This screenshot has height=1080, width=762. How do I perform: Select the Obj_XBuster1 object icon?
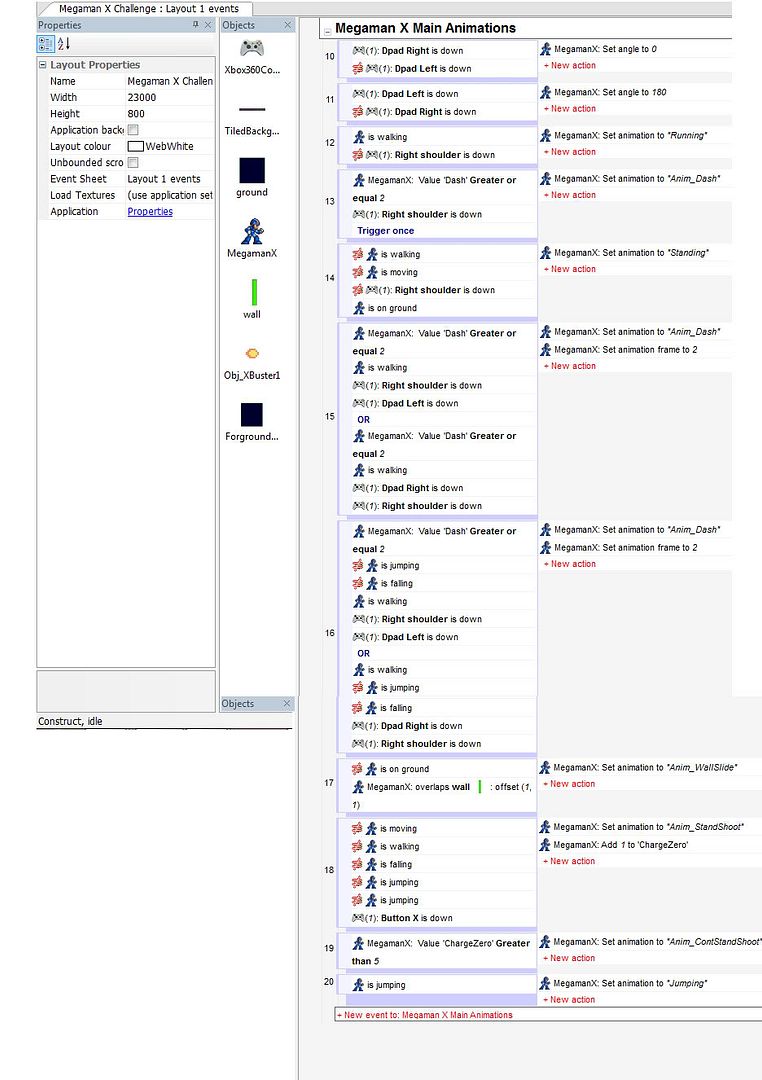pyautogui.click(x=252, y=353)
